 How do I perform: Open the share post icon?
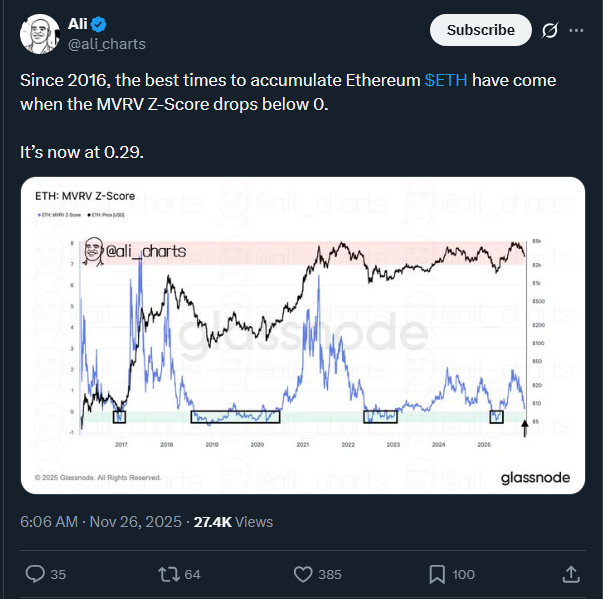[x=570, y=574]
